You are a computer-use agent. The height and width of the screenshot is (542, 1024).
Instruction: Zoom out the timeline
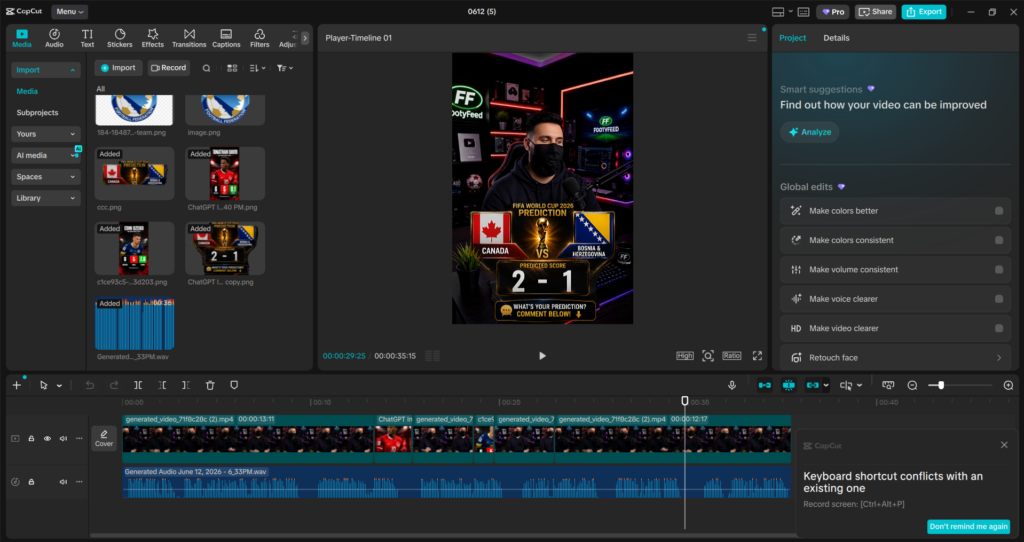click(912, 385)
